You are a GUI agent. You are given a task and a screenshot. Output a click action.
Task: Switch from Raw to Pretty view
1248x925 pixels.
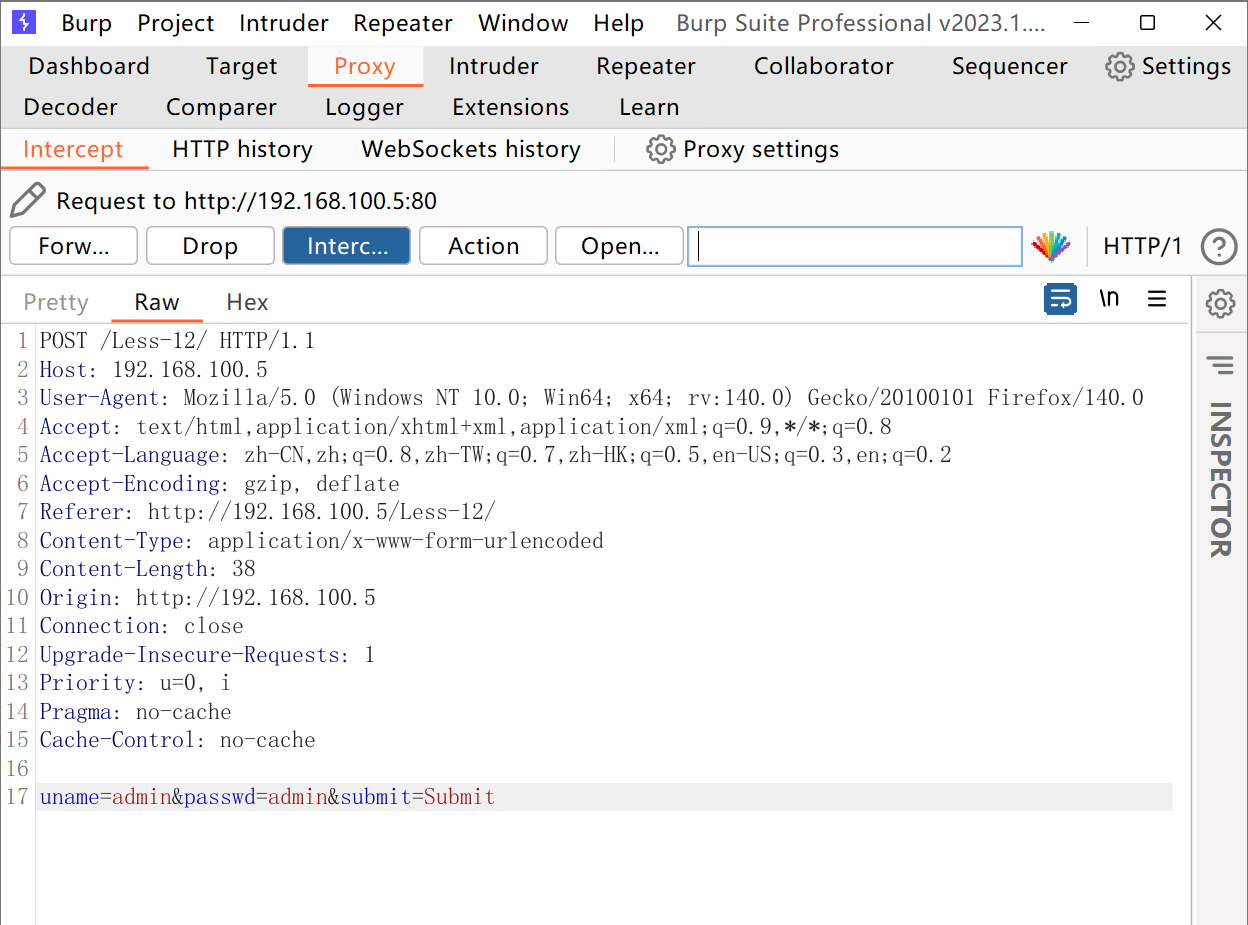tap(56, 302)
